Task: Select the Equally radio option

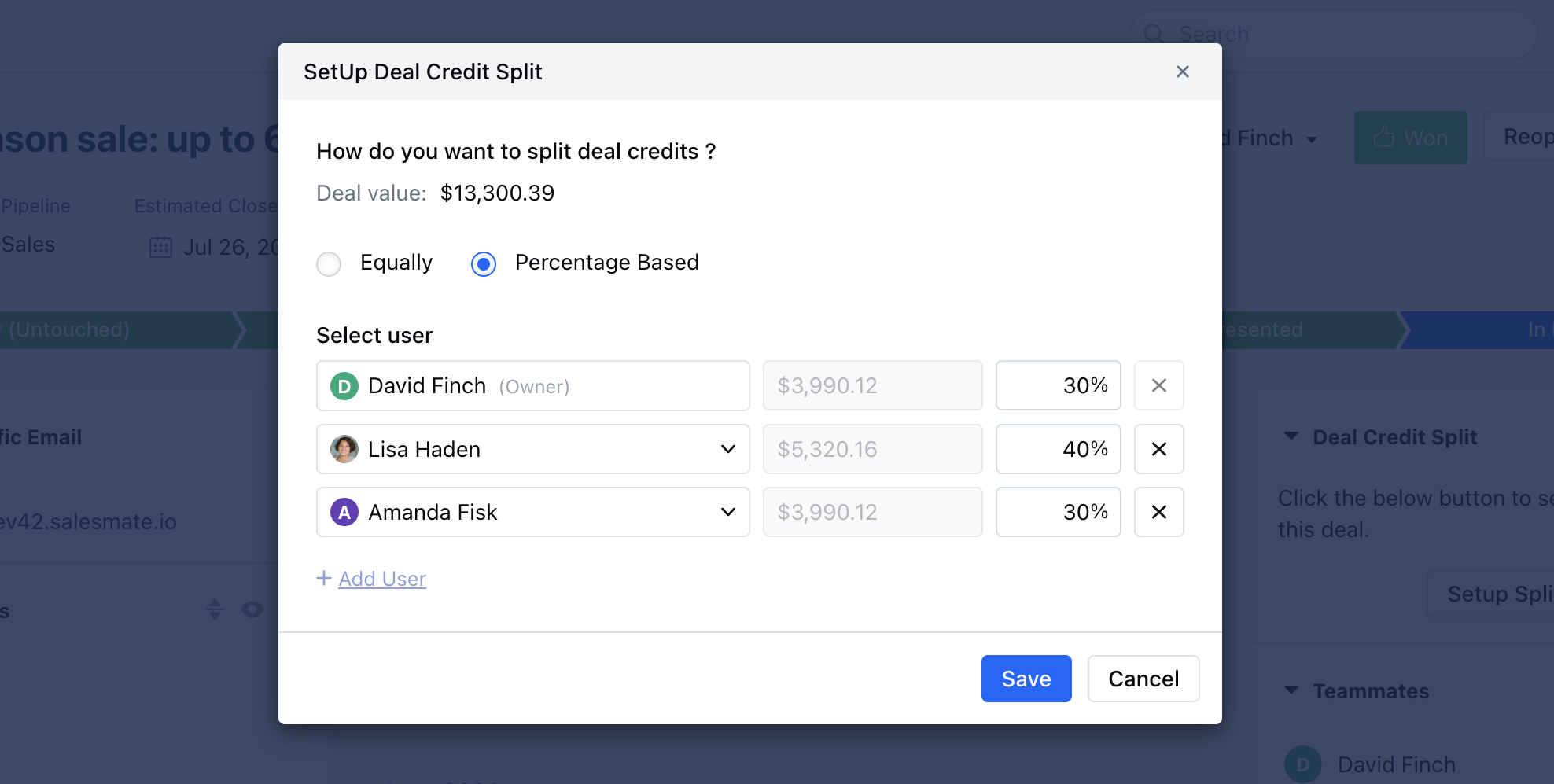Action: point(329,263)
